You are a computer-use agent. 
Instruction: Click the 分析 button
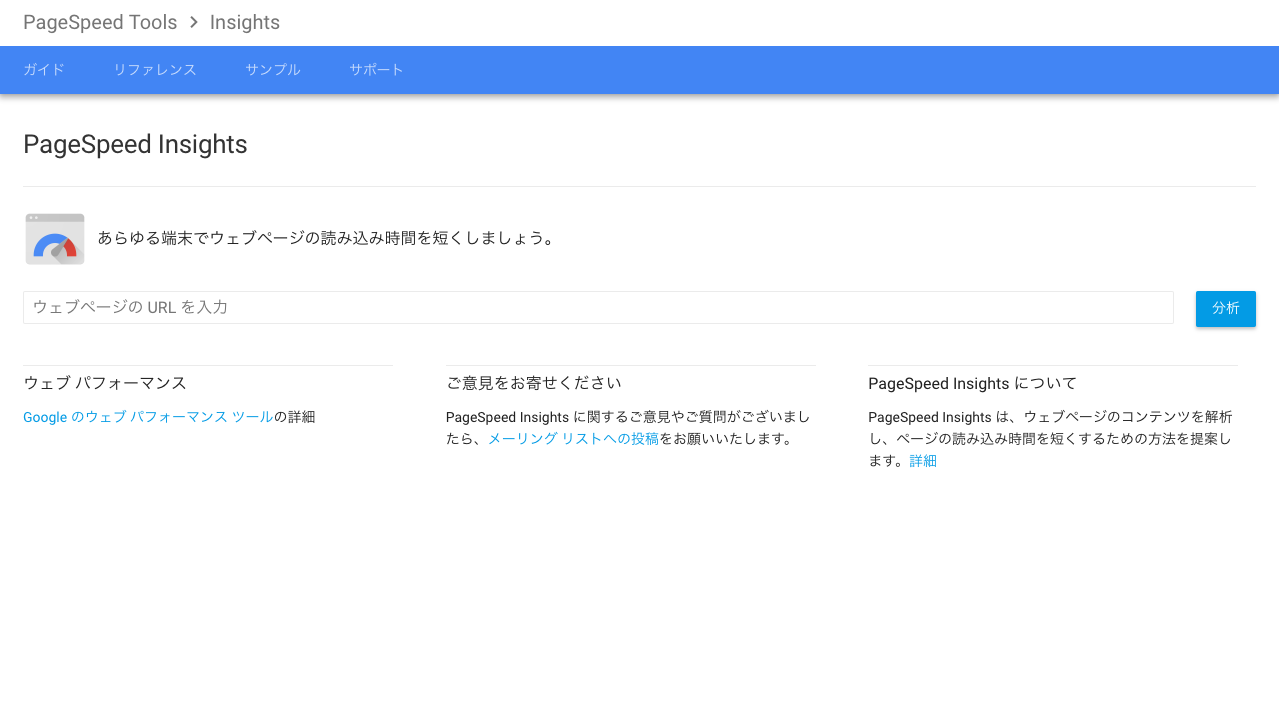pyautogui.click(x=1226, y=309)
